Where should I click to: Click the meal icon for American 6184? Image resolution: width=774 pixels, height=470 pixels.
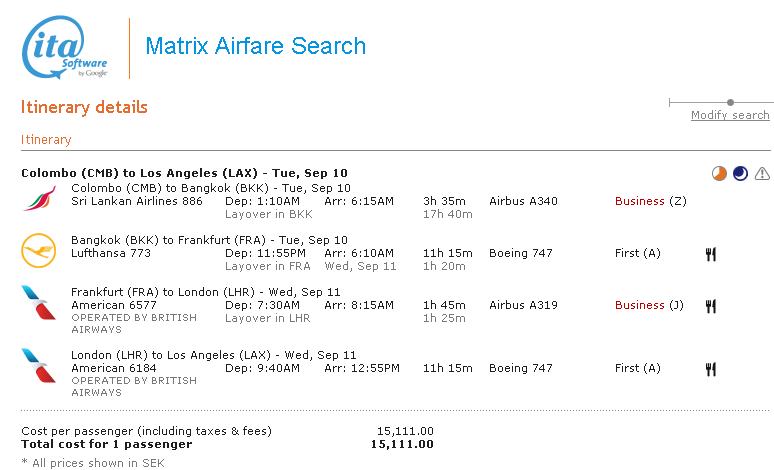click(711, 368)
